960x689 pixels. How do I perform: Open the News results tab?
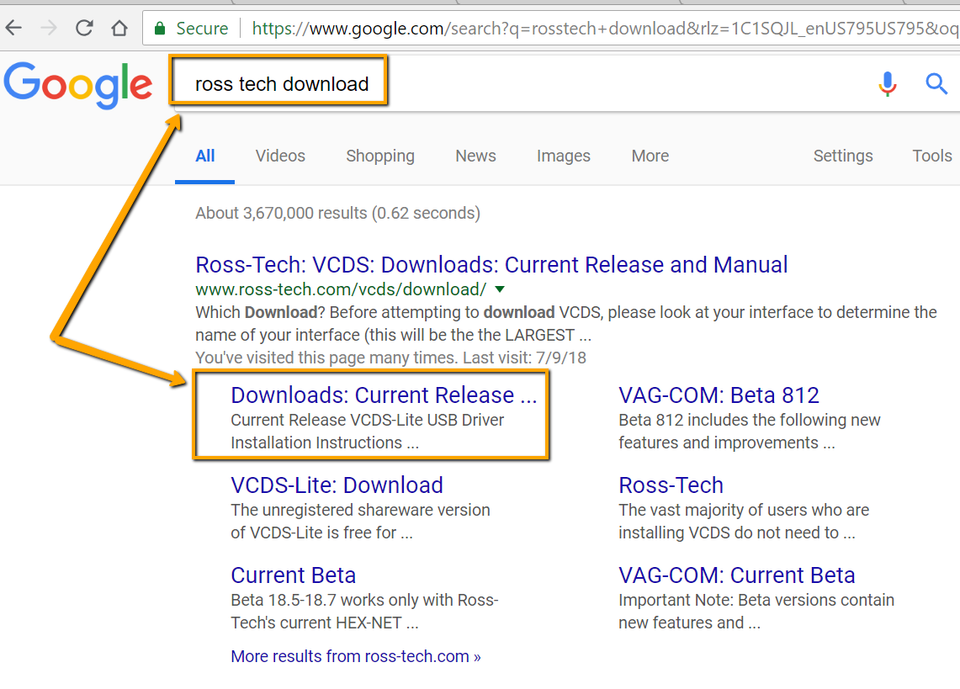click(x=475, y=156)
